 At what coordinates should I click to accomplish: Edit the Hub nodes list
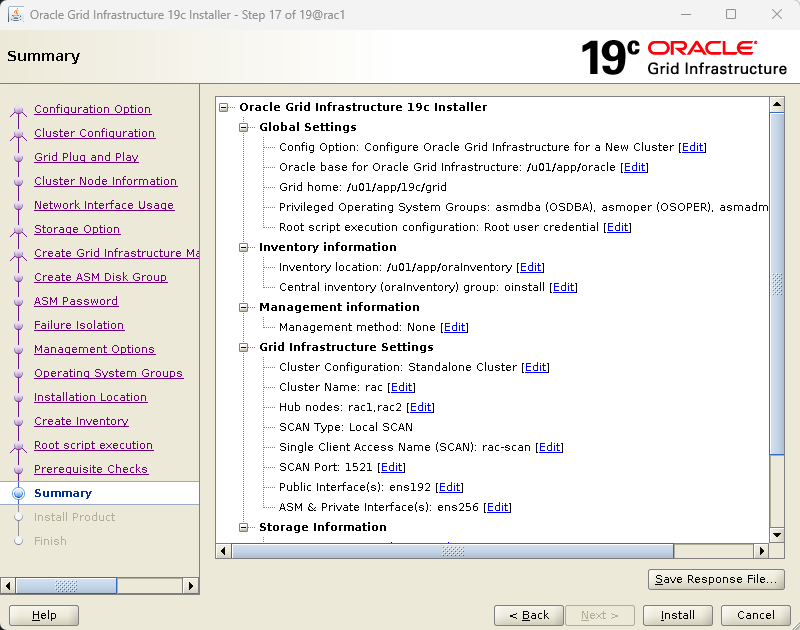pos(420,407)
